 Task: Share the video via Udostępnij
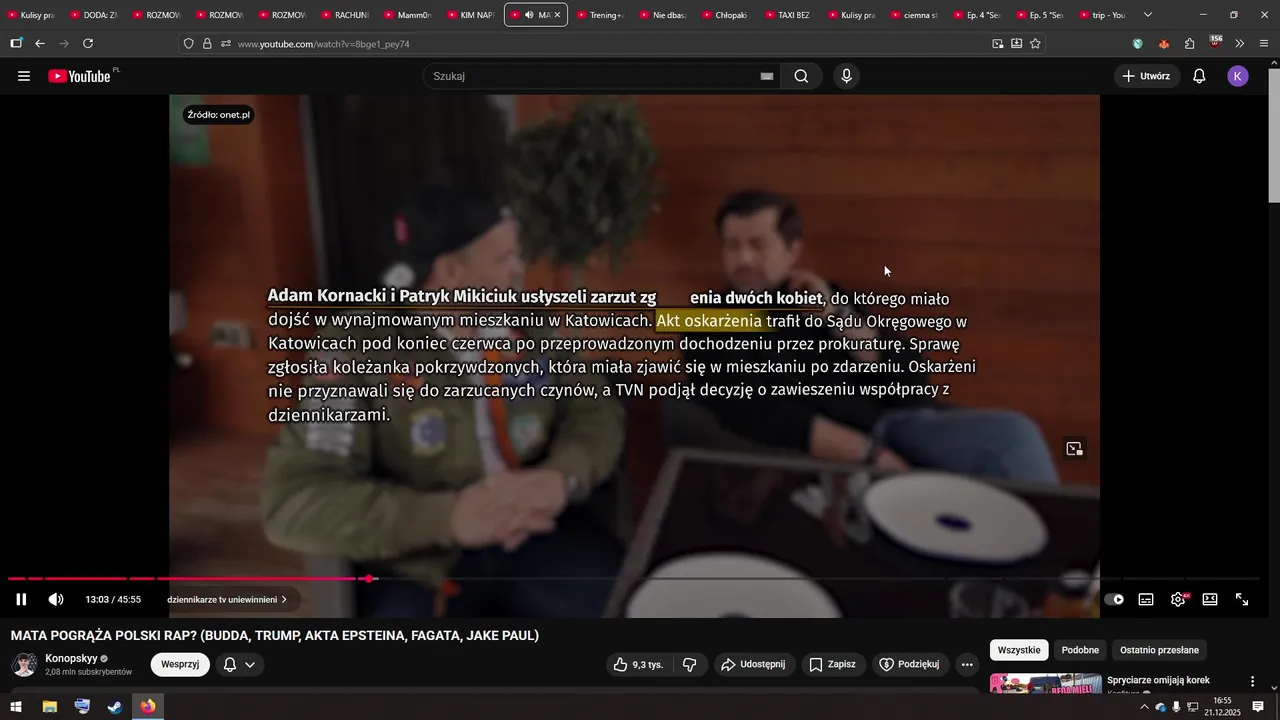pos(754,664)
